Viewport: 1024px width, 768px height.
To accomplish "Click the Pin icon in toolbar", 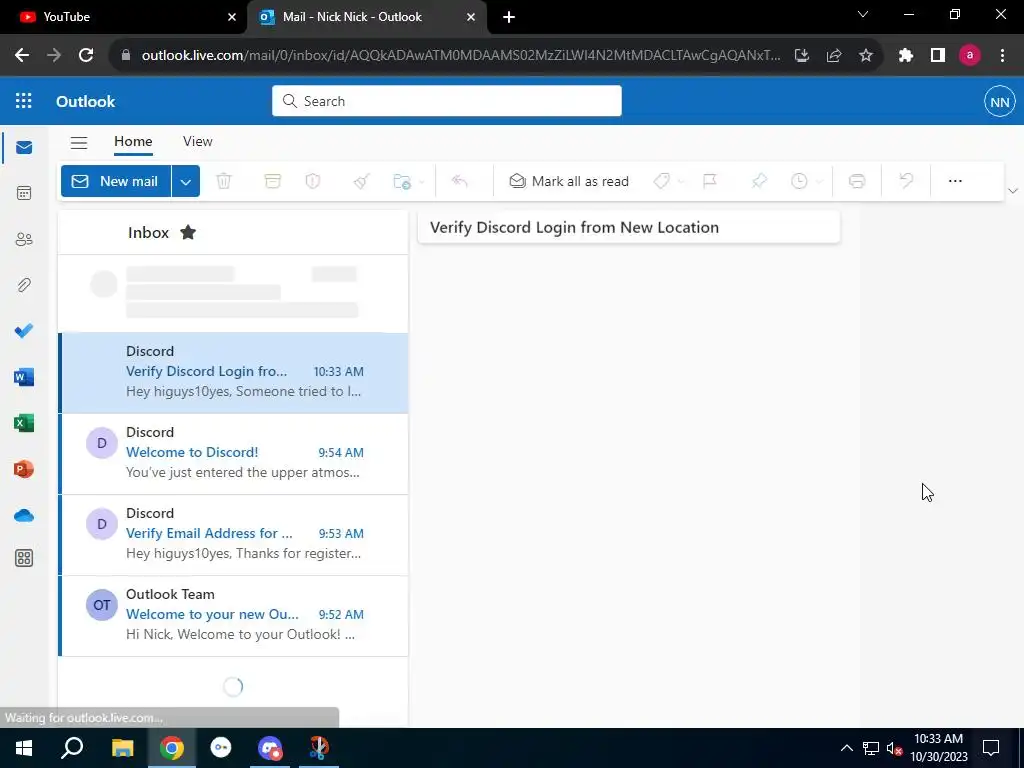I will coord(759,181).
